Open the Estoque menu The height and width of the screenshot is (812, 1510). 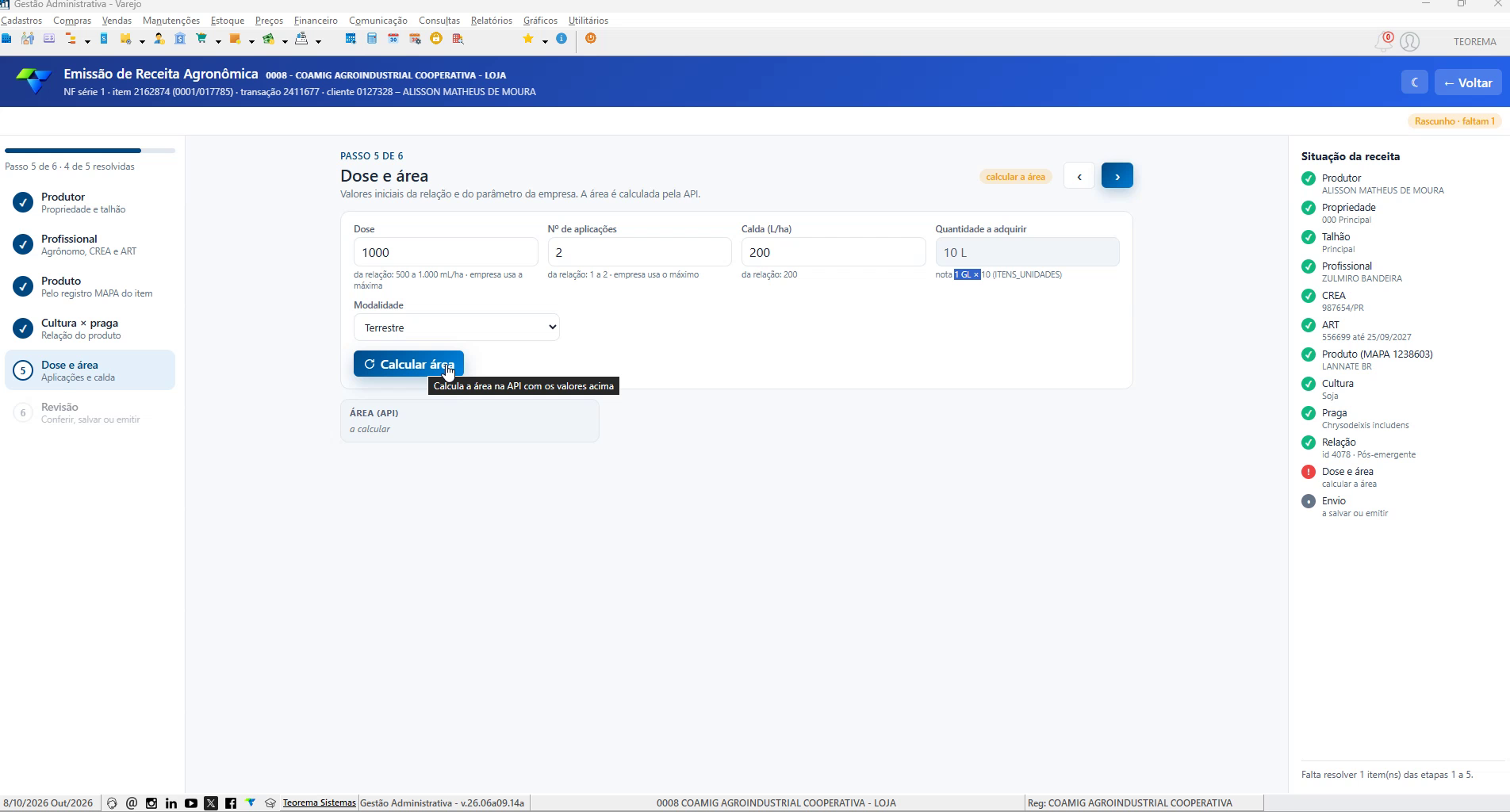point(228,21)
